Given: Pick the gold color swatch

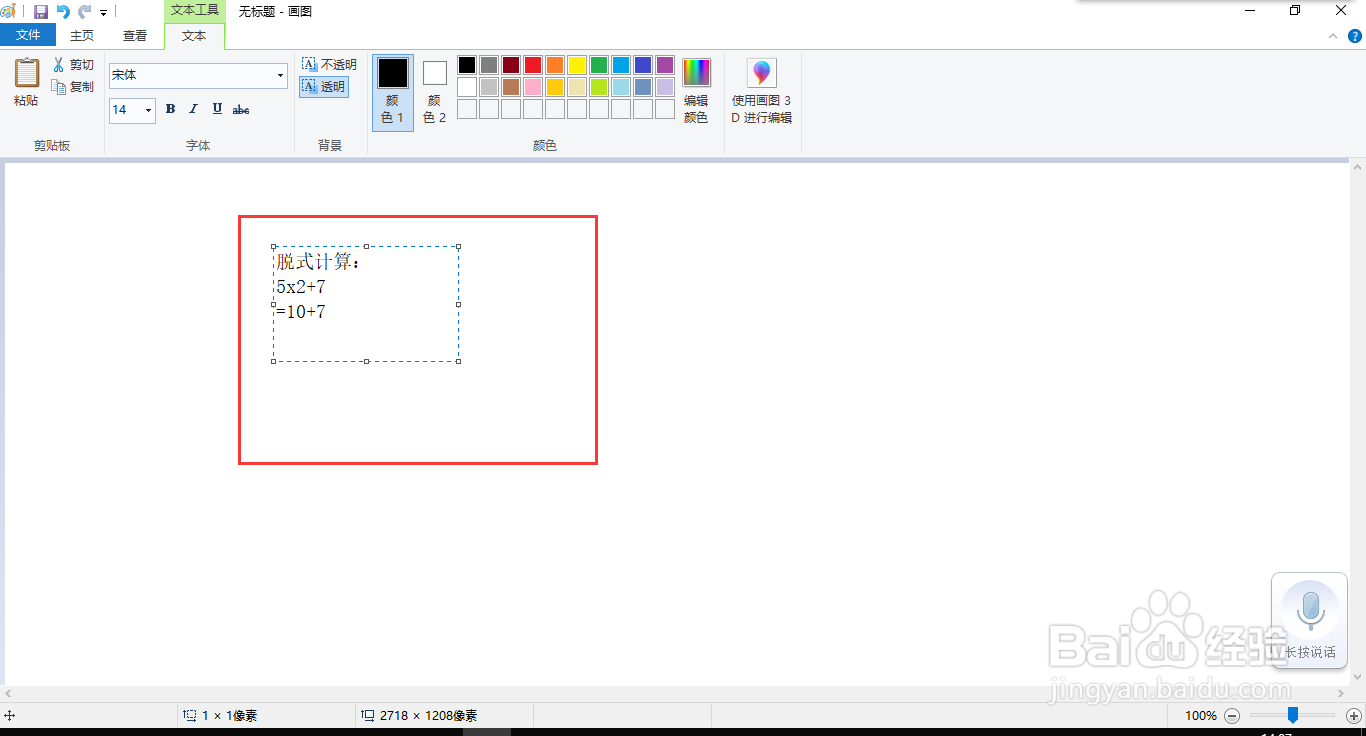Looking at the screenshot, I should 555,87.
